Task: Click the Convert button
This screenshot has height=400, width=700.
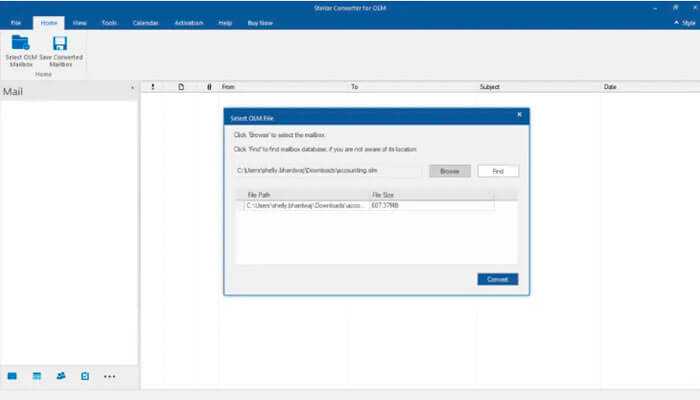Action: pos(498,279)
